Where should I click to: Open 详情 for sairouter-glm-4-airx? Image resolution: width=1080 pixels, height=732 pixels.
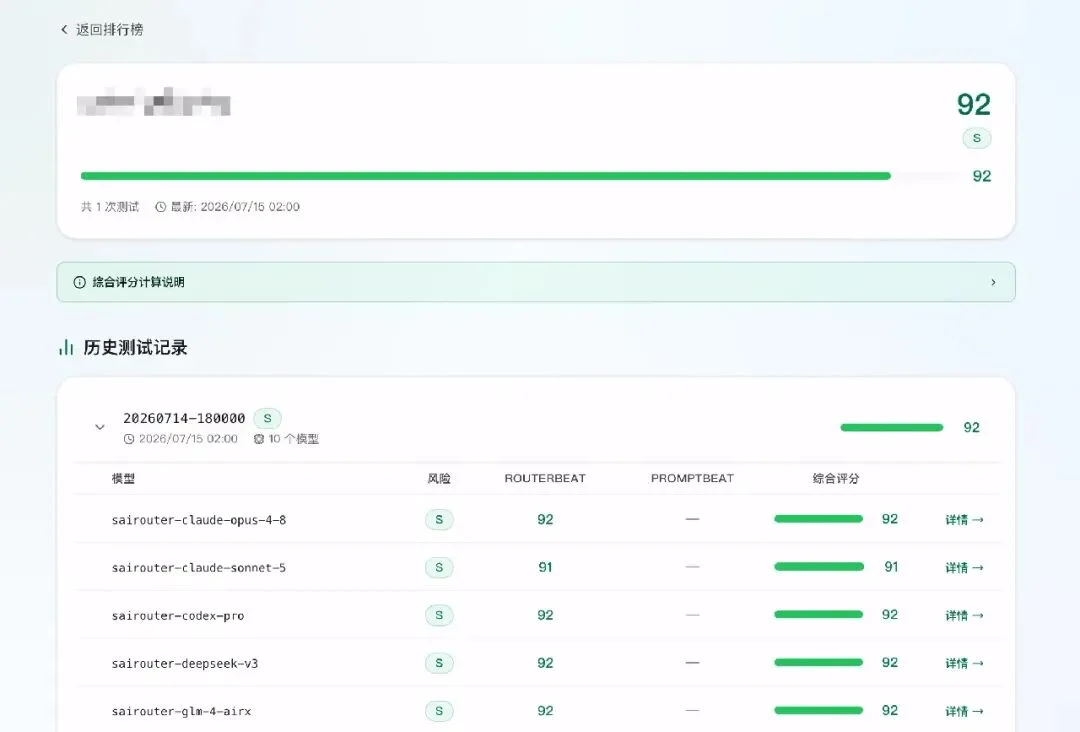tap(964, 711)
